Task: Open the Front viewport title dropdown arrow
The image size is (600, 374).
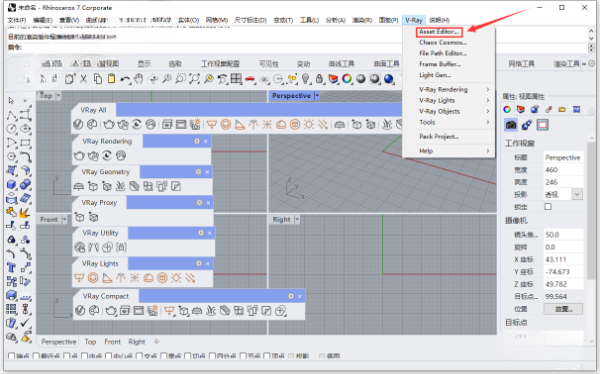Action: click(x=64, y=219)
